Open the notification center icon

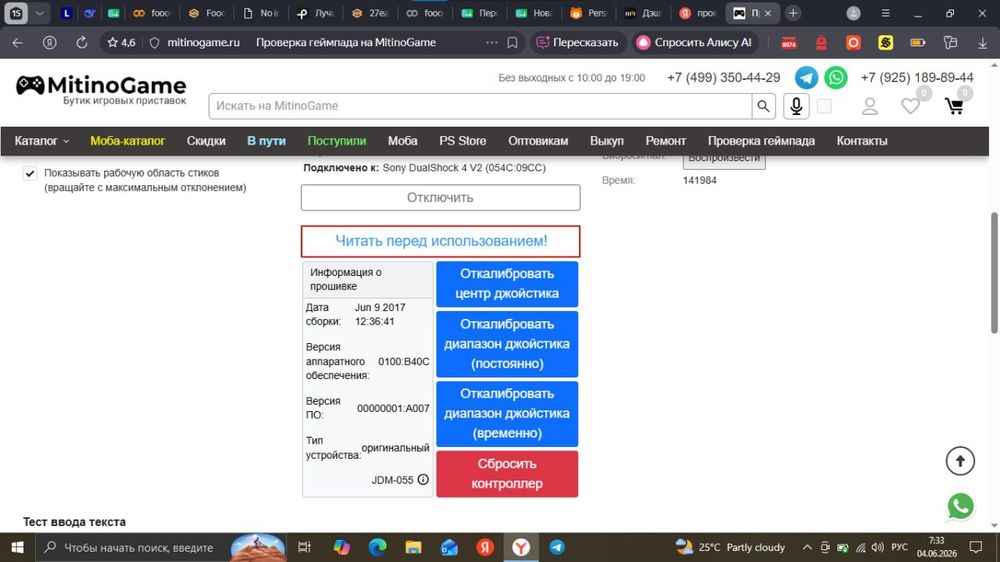tap(976, 547)
